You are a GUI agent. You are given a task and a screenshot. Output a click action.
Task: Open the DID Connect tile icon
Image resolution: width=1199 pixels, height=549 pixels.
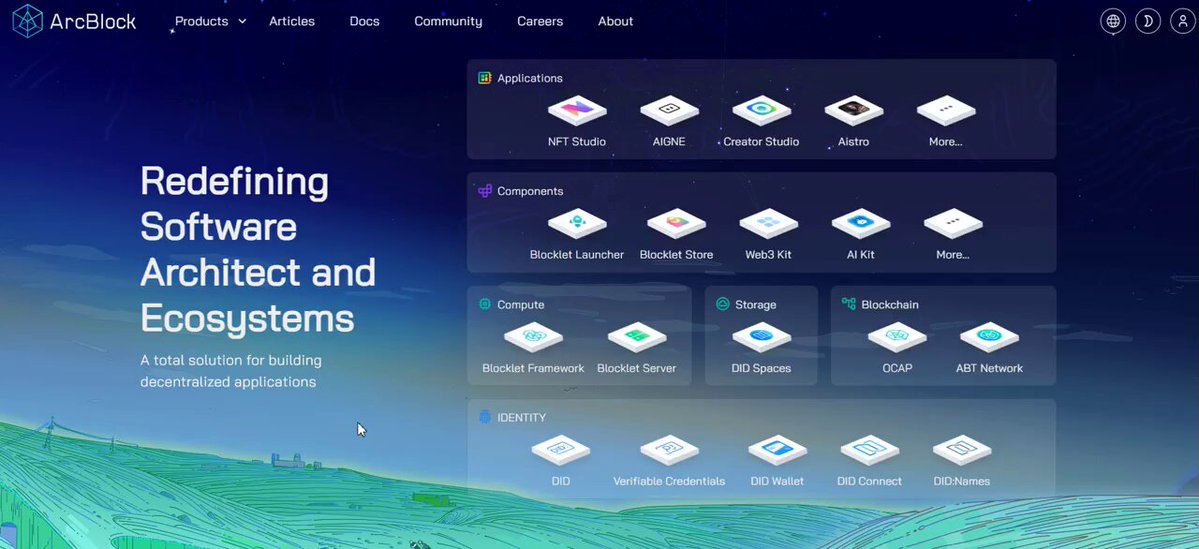tap(869, 450)
